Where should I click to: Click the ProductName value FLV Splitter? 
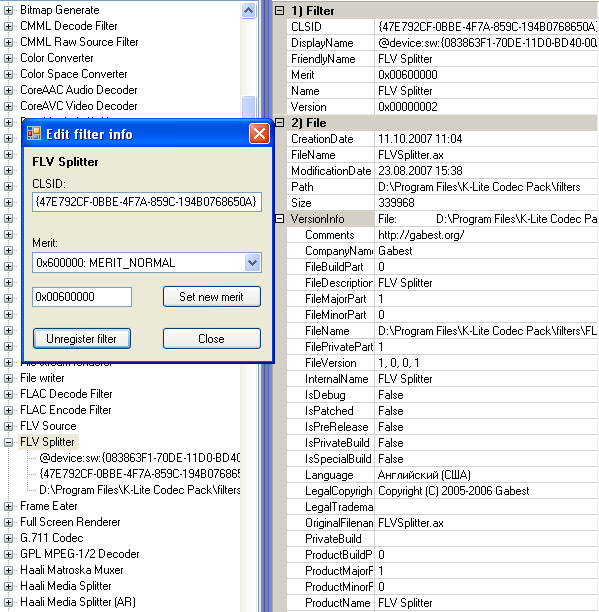coord(405,603)
